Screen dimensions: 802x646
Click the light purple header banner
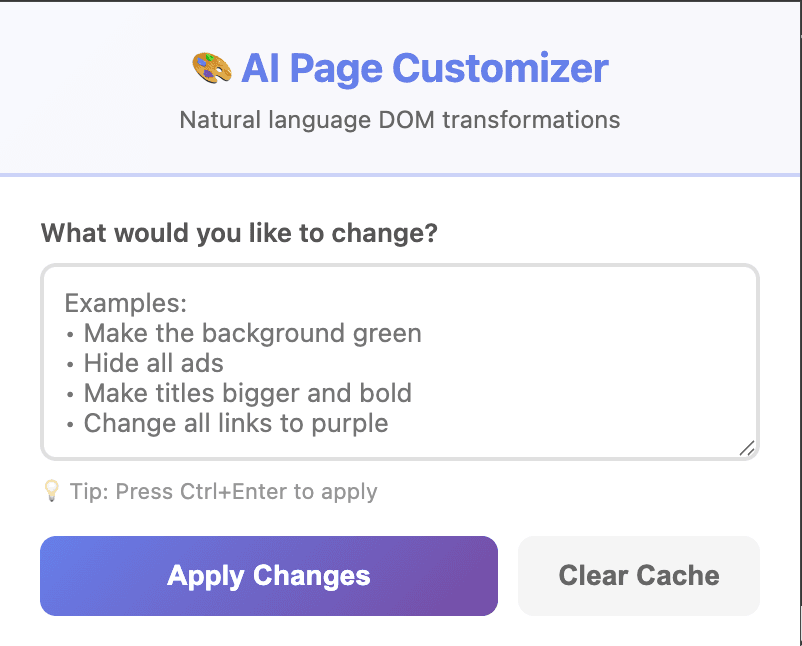click(x=400, y=150)
